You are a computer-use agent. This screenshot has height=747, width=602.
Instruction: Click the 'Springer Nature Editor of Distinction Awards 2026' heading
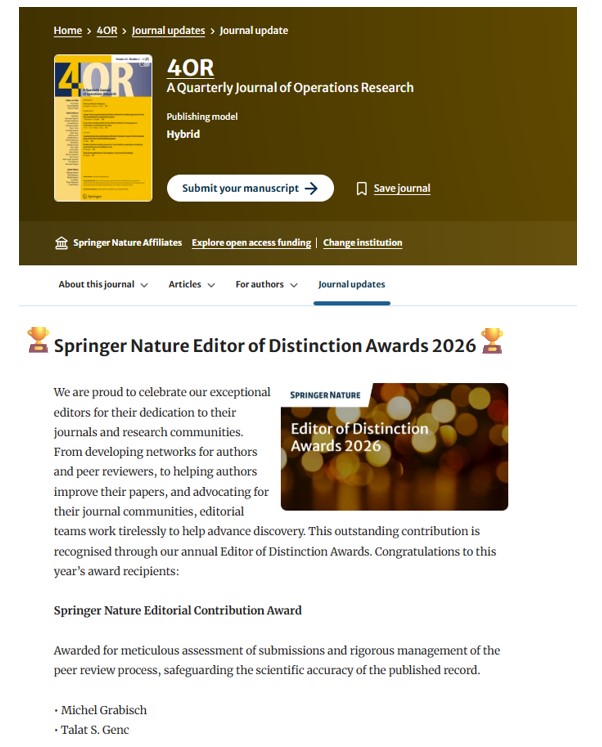pyautogui.click(x=265, y=345)
